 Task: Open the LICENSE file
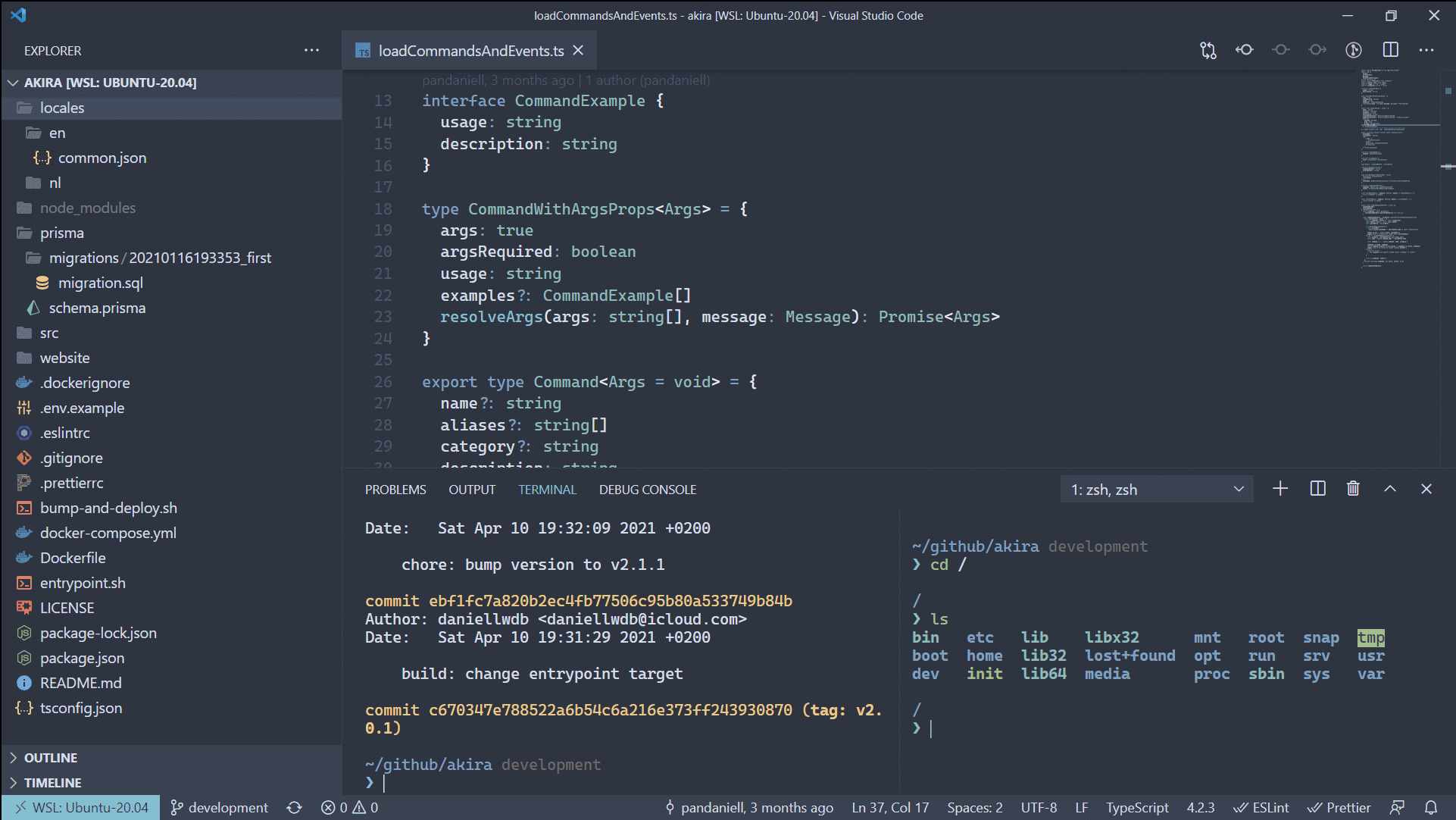pos(171,608)
